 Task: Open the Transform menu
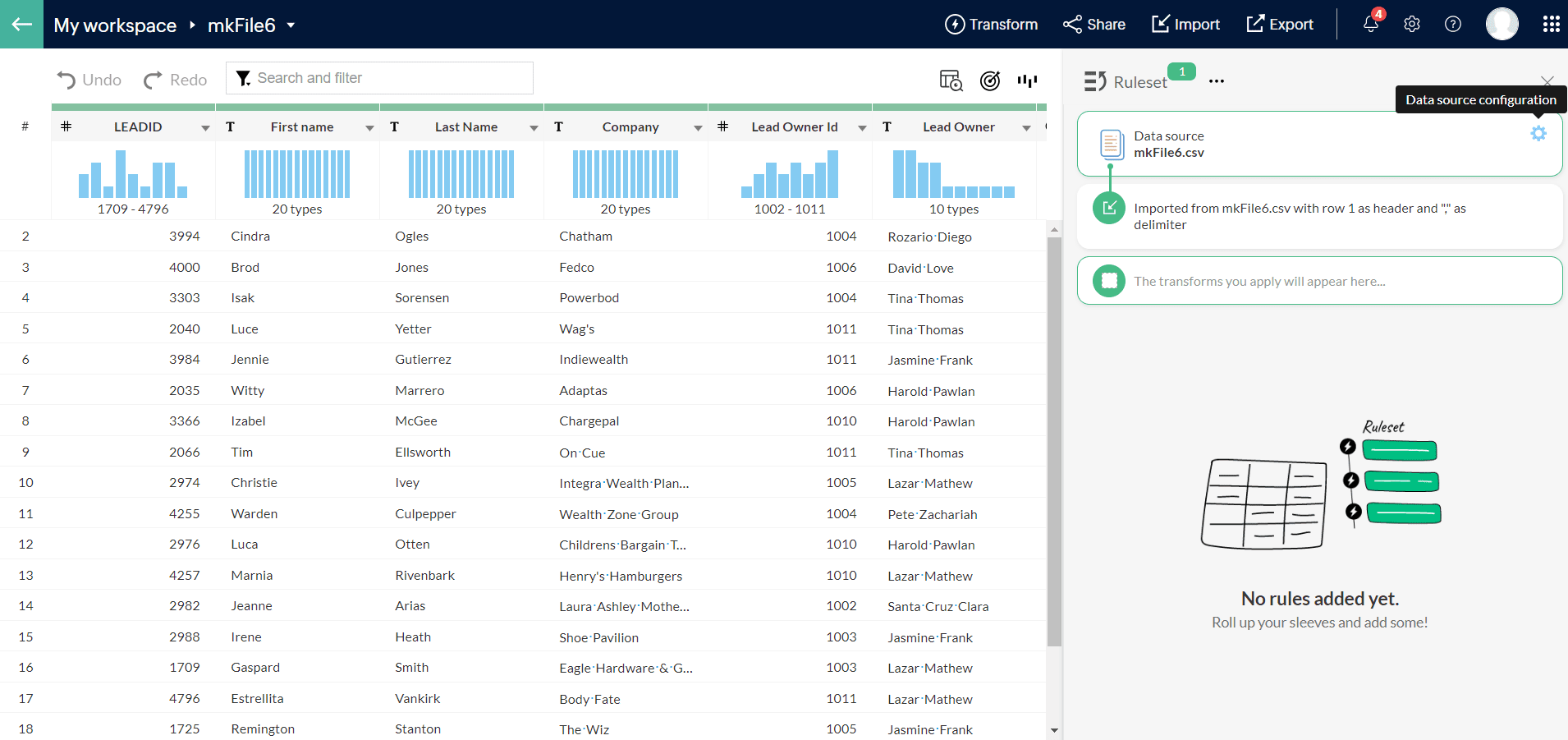991,25
